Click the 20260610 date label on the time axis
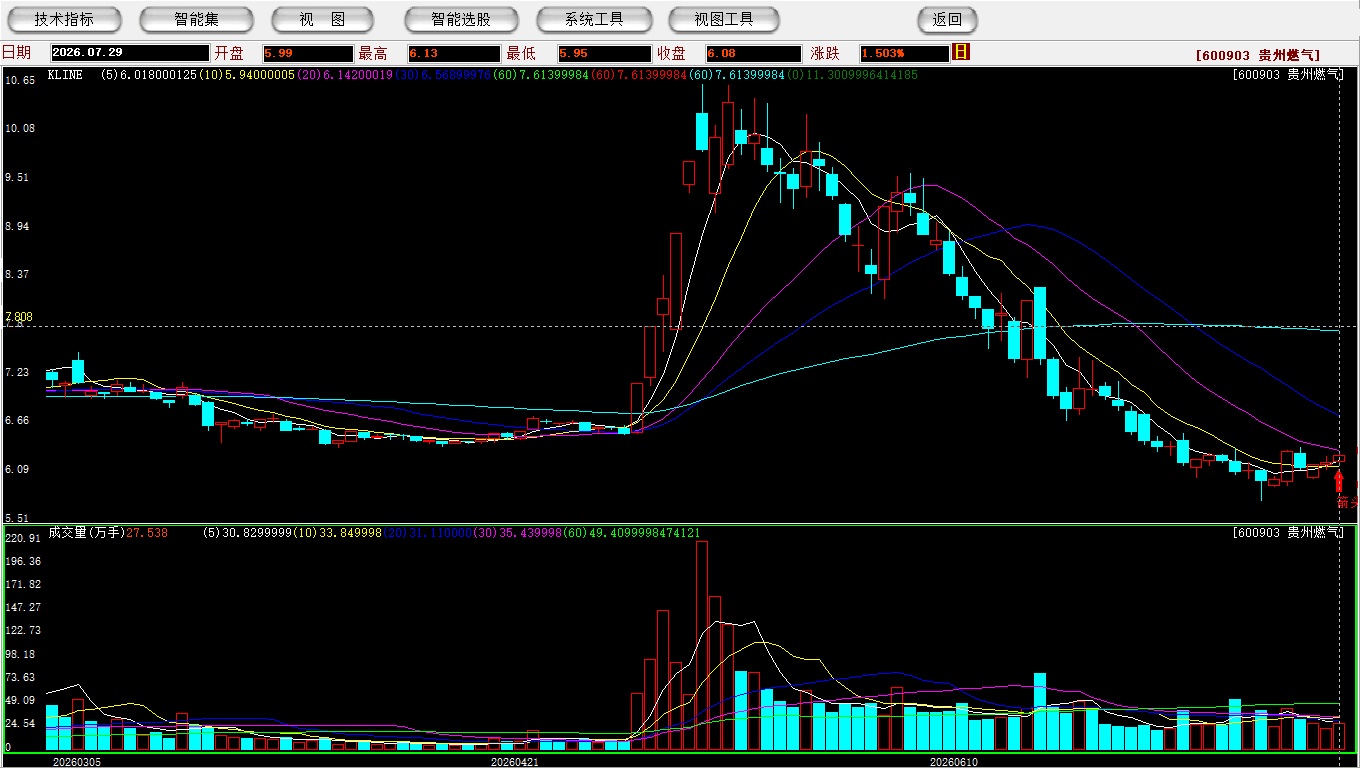The image size is (1360, 768). pyautogui.click(x=953, y=762)
